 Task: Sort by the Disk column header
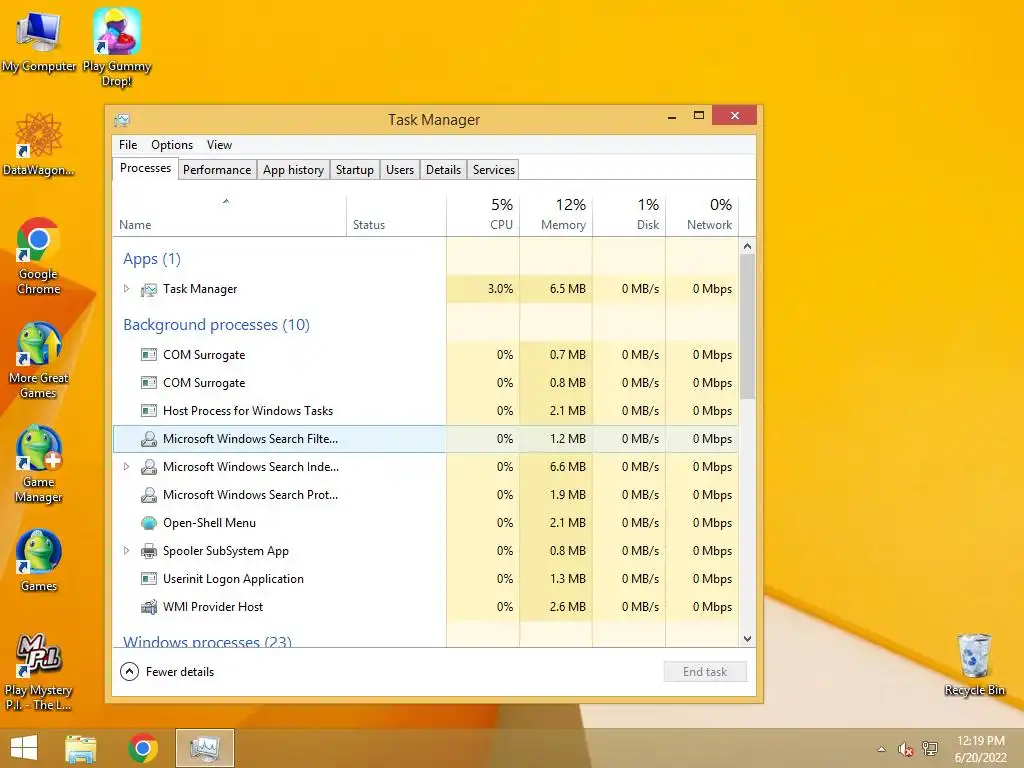tap(630, 216)
